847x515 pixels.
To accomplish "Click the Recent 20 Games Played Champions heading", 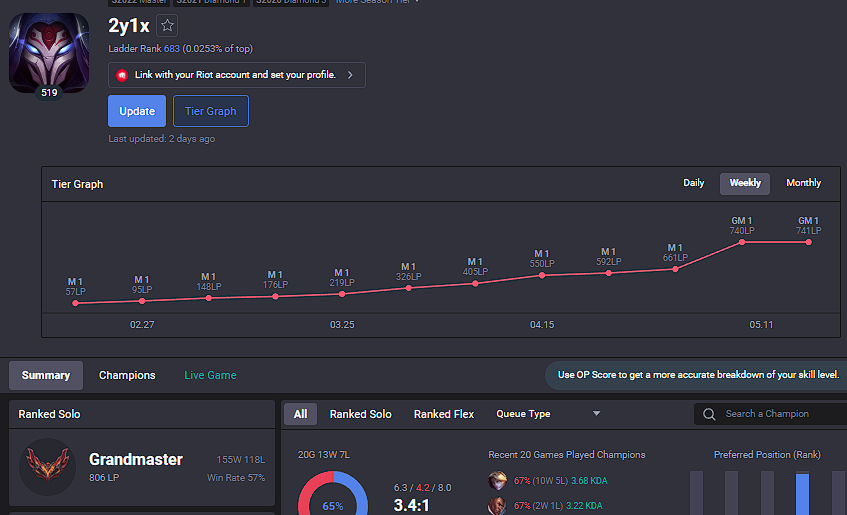I will pyautogui.click(x=567, y=455).
